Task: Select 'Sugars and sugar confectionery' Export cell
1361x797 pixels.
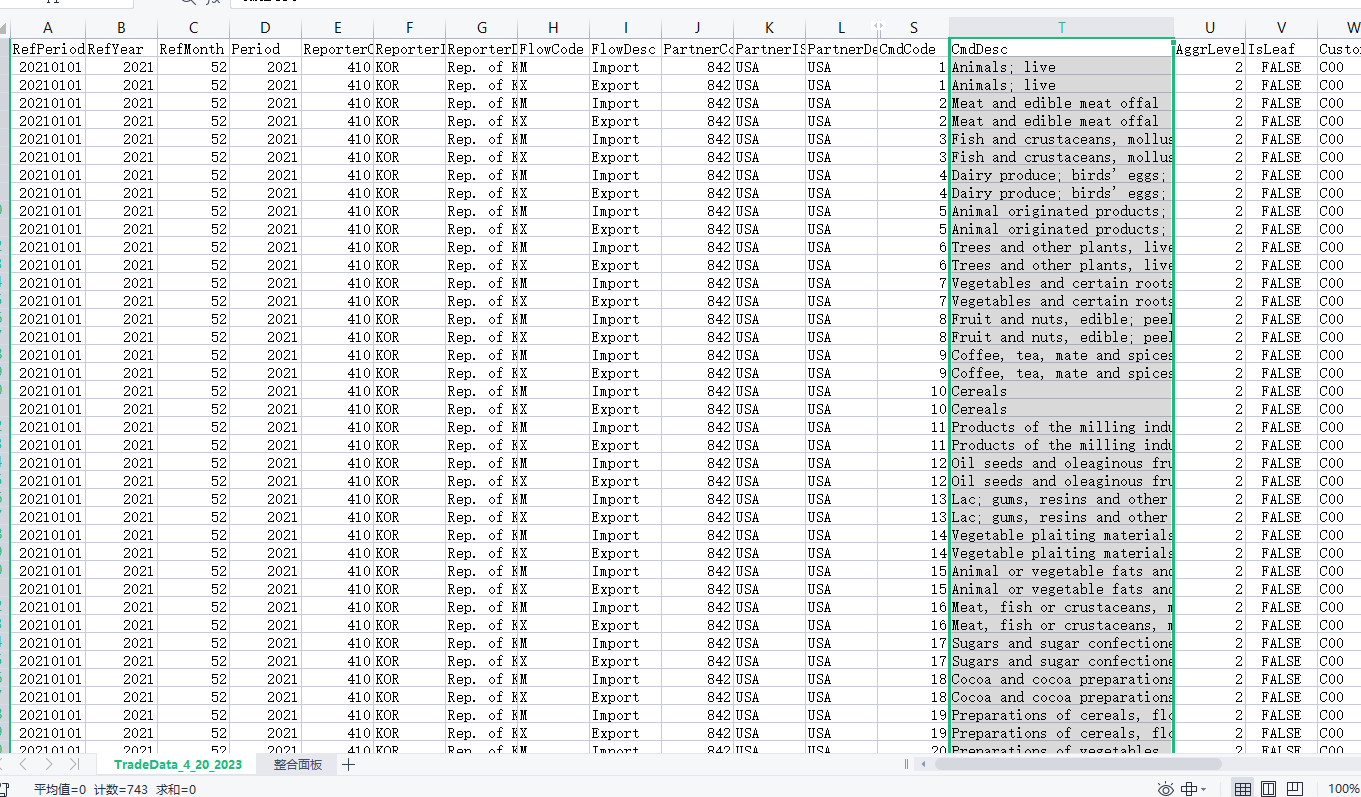Action: (1061, 661)
